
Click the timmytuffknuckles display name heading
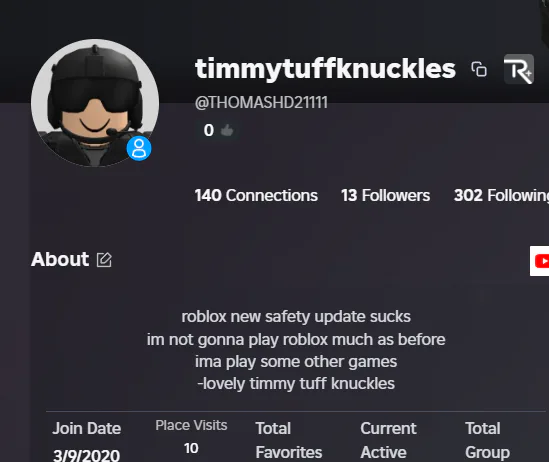325,69
